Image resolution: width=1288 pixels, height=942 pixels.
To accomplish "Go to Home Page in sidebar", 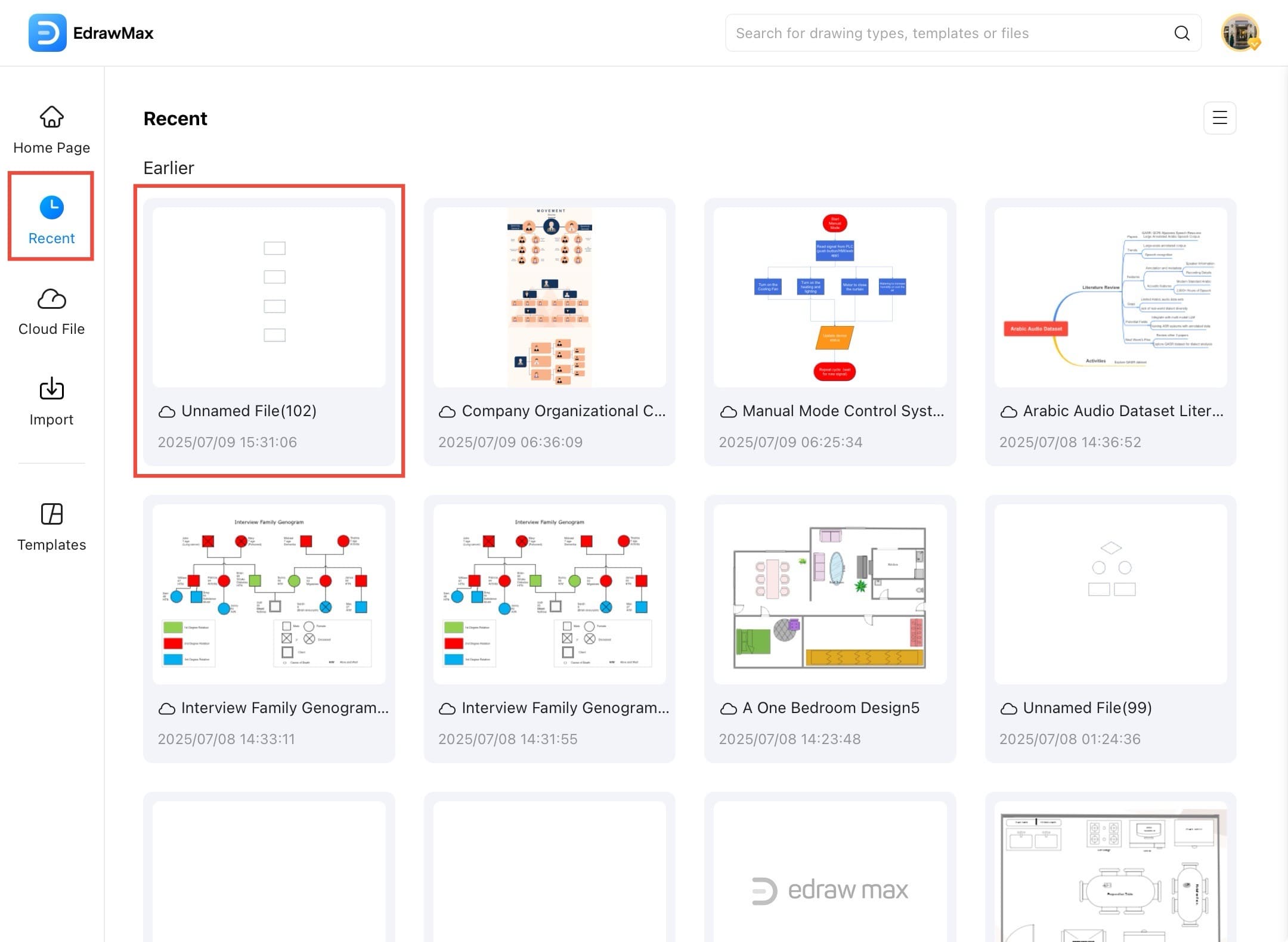I will tap(52, 129).
